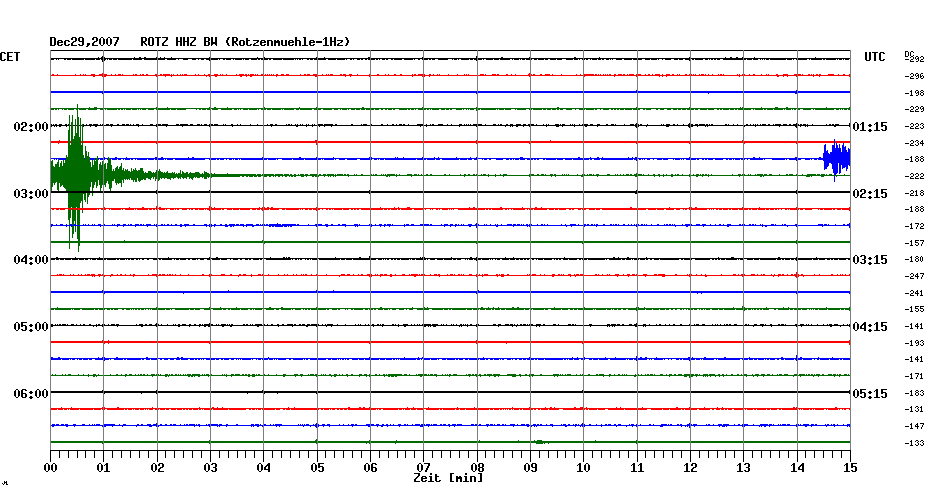This screenshot has height=494, width=930.
Task: Click minute tick label 13
Action: coord(744,467)
